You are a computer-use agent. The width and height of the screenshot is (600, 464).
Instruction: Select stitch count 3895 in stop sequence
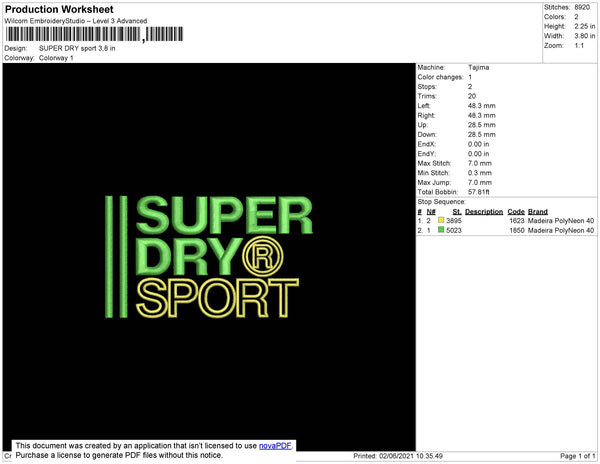click(454, 221)
